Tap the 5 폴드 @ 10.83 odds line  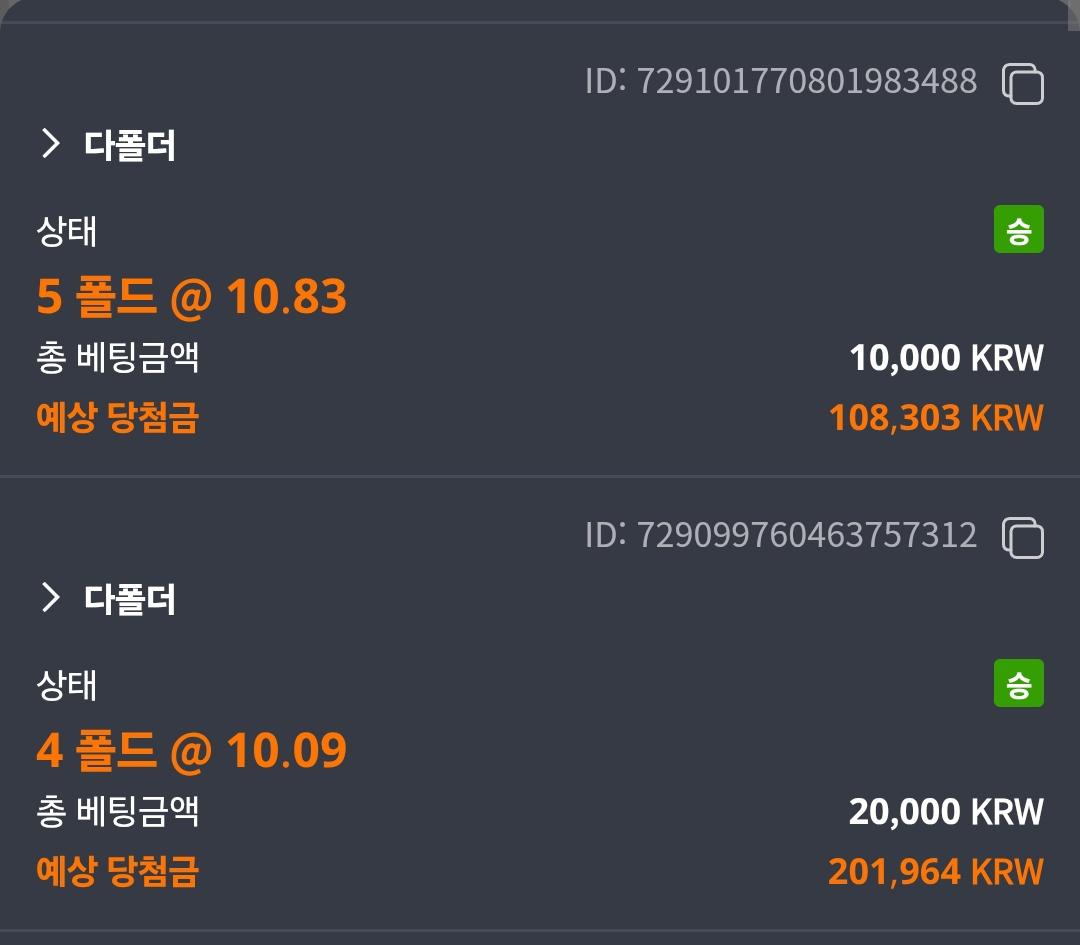pyautogui.click(x=191, y=297)
